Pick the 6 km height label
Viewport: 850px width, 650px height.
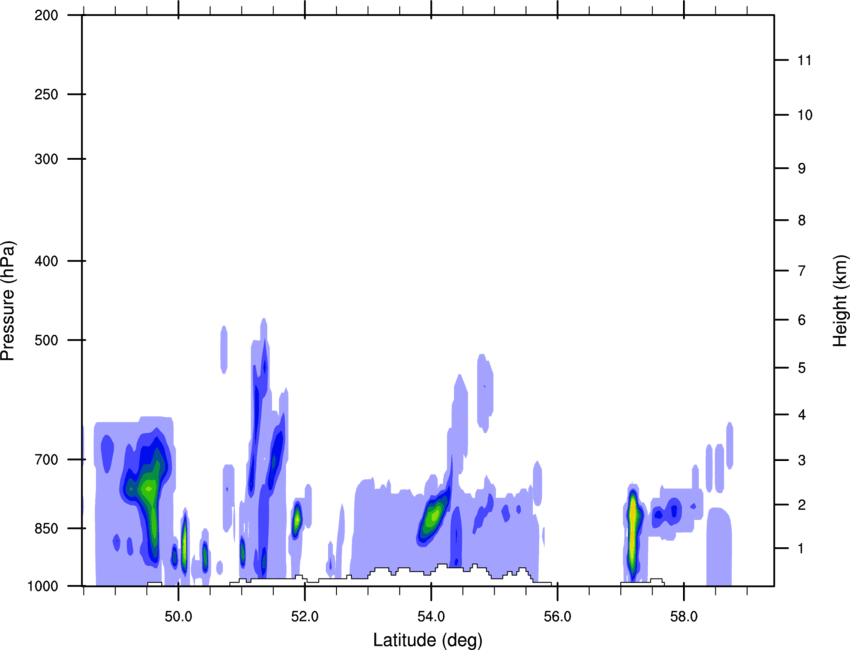coord(802,320)
